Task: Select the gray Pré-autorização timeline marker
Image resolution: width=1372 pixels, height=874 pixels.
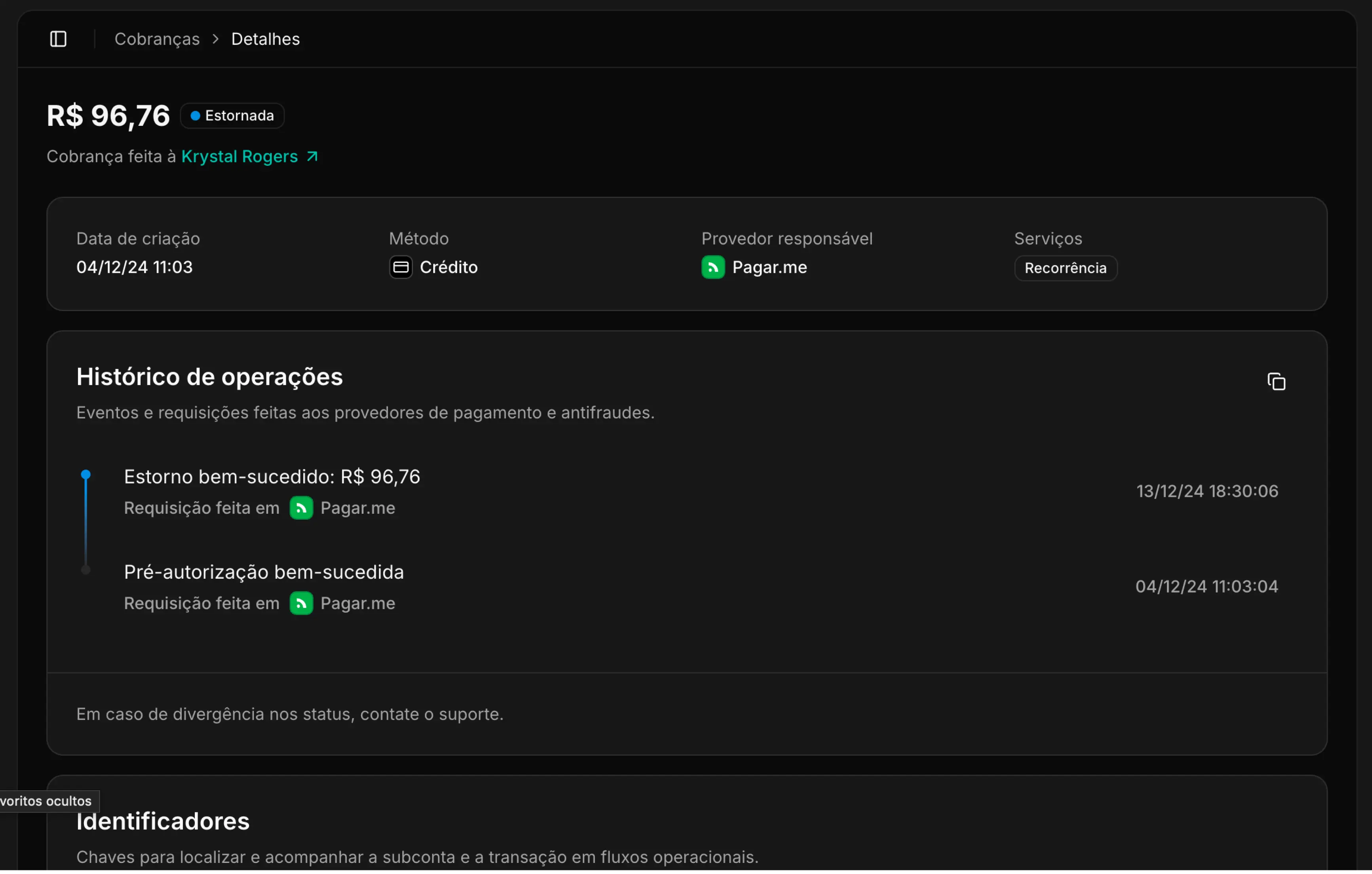Action: click(x=86, y=570)
